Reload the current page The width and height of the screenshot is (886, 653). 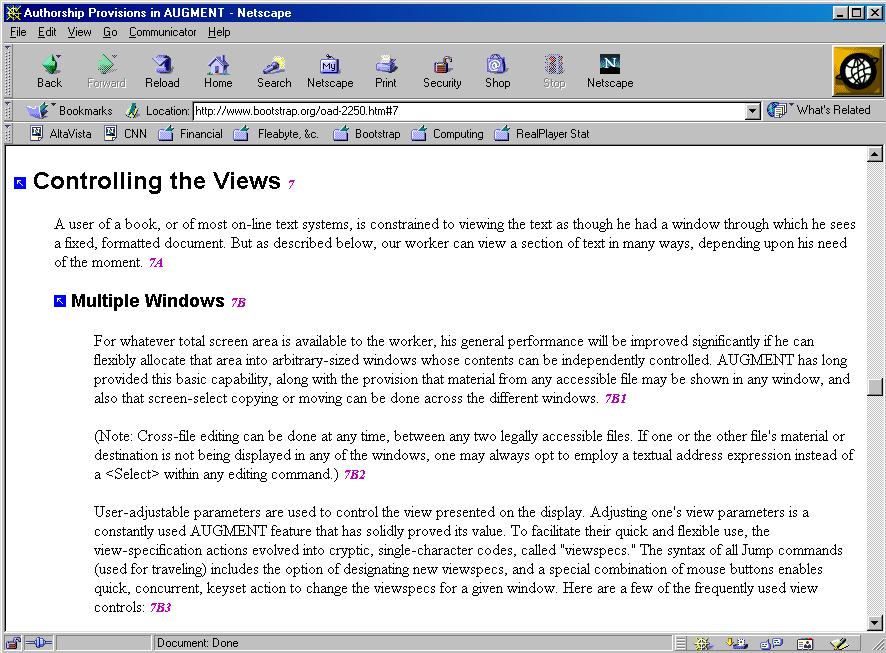(162, 72)
